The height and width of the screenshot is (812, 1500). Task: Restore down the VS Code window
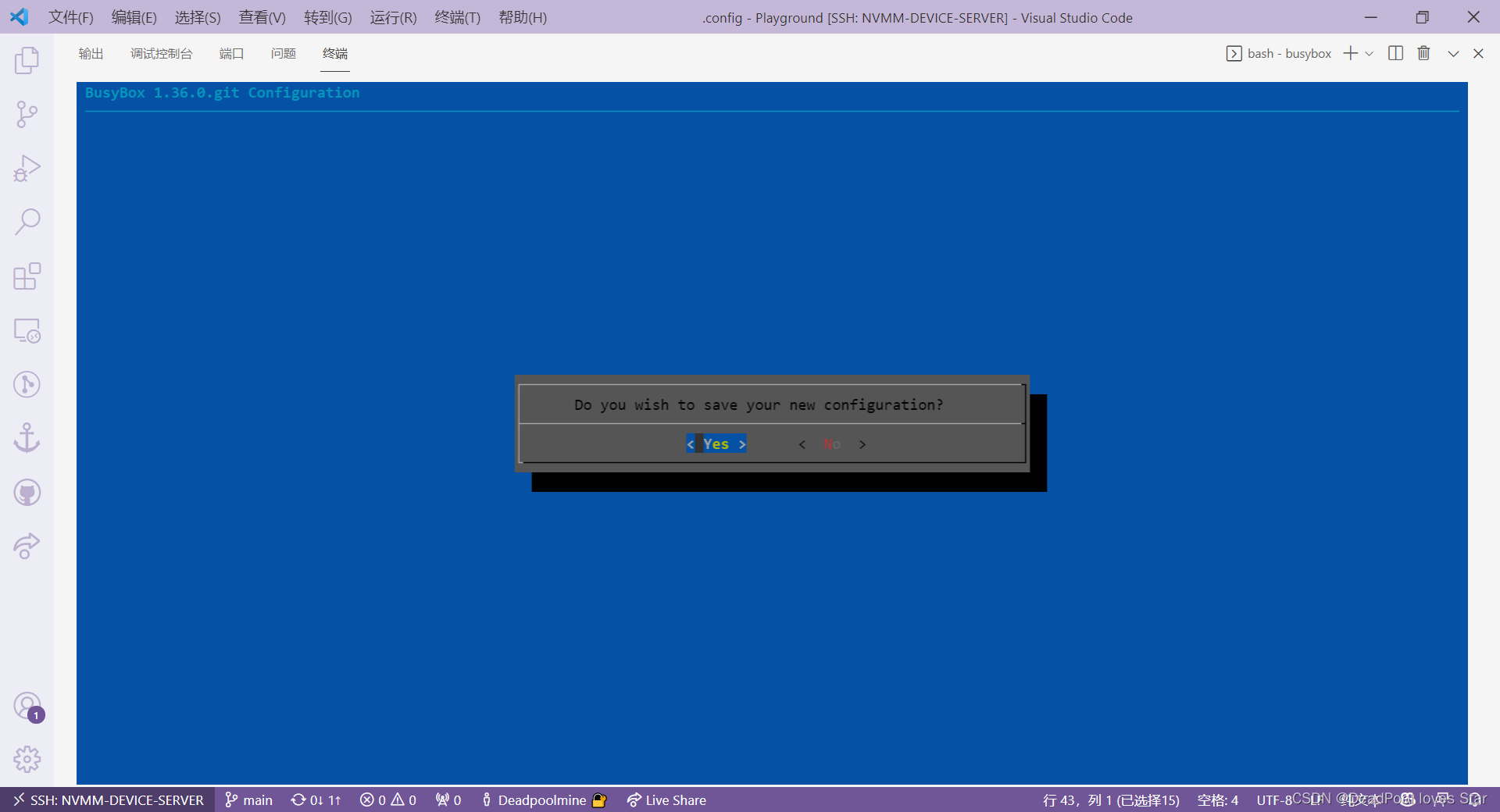tap(1422, 17)
